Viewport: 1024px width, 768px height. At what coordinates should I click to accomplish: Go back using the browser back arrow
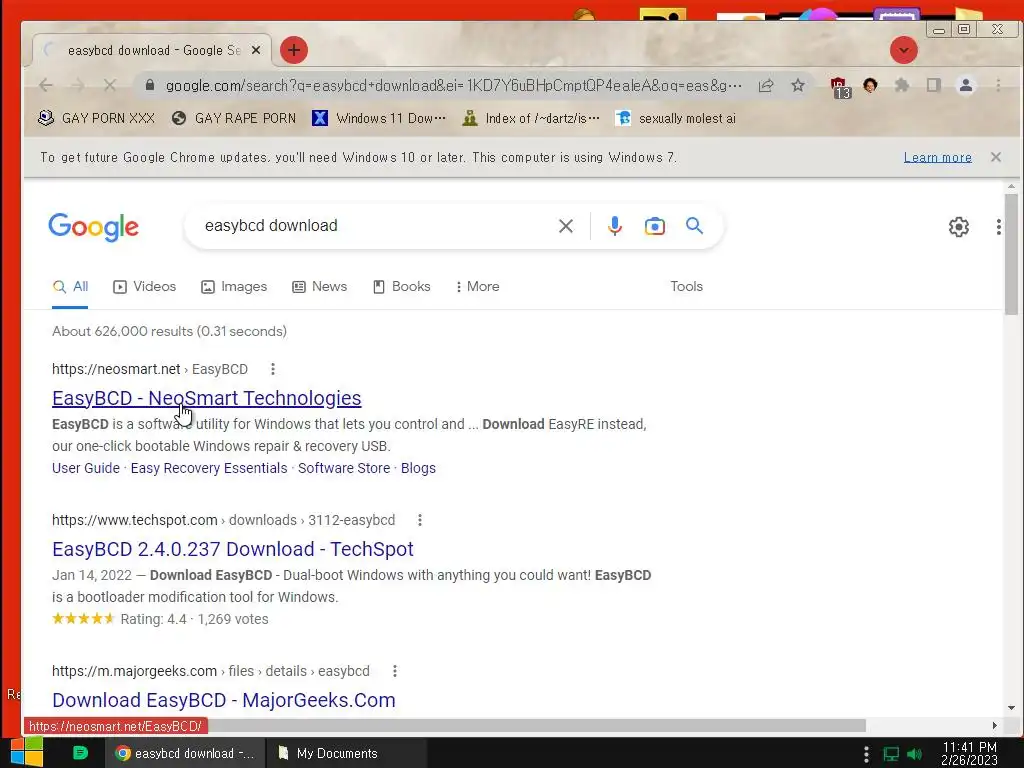point(46,86)
